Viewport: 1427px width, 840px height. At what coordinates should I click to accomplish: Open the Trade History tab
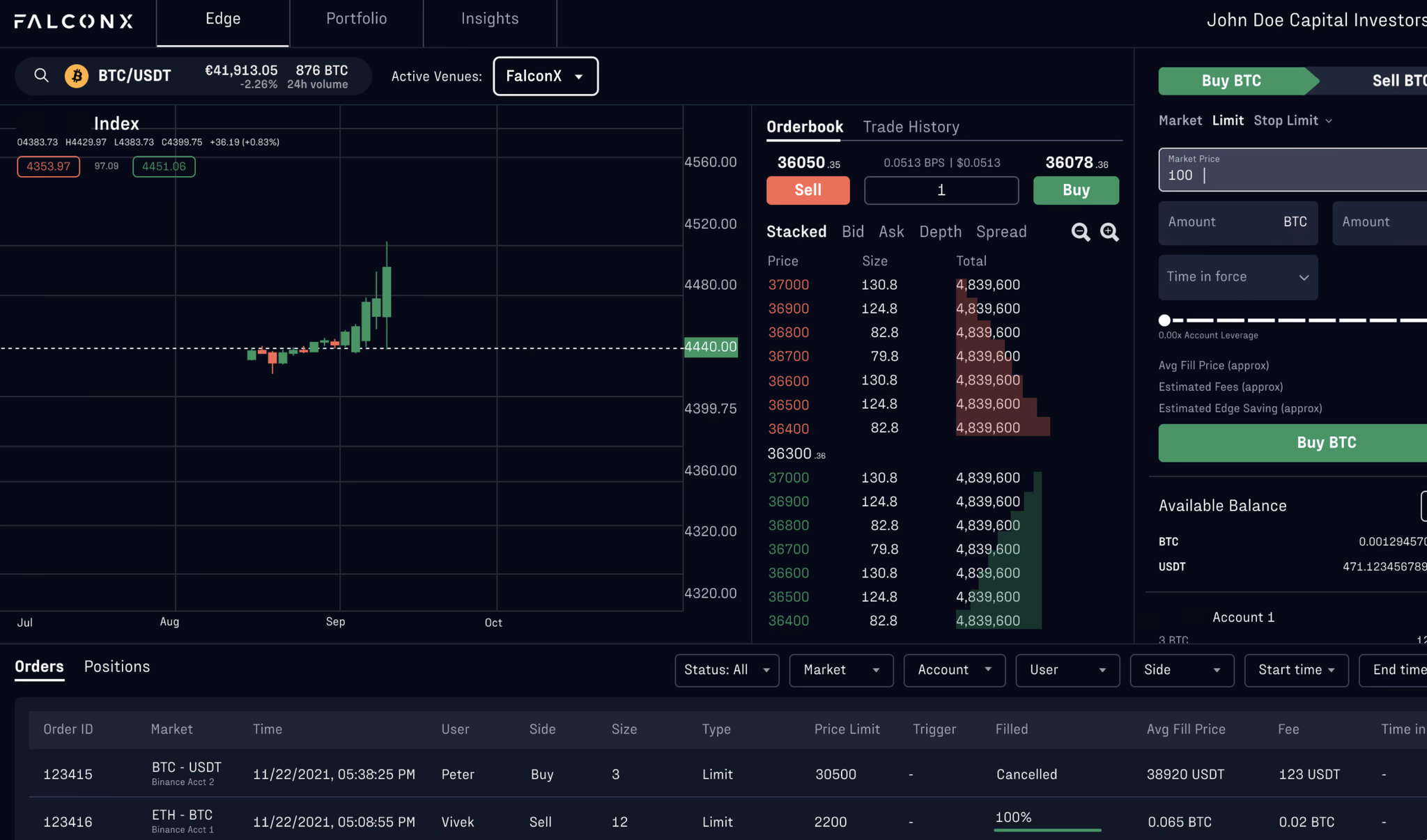911,127
